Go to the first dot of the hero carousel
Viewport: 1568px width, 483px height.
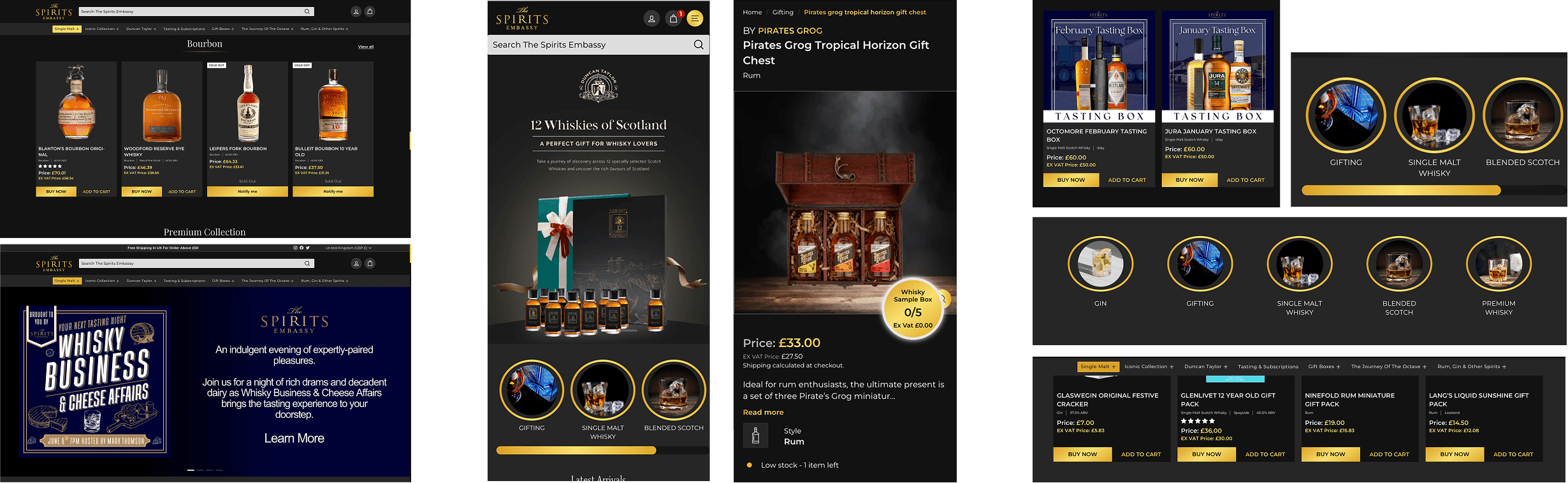tap(191, 470)
